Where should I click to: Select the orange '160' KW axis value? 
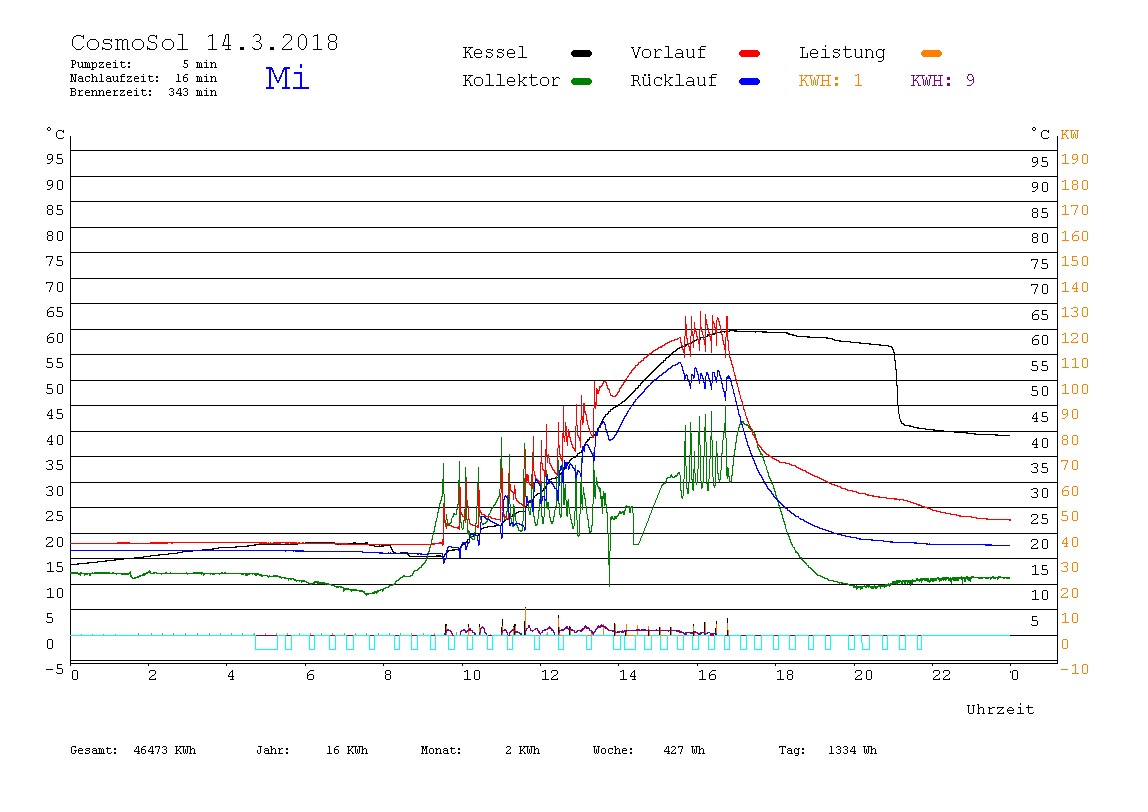click(x=1075, y=236)
